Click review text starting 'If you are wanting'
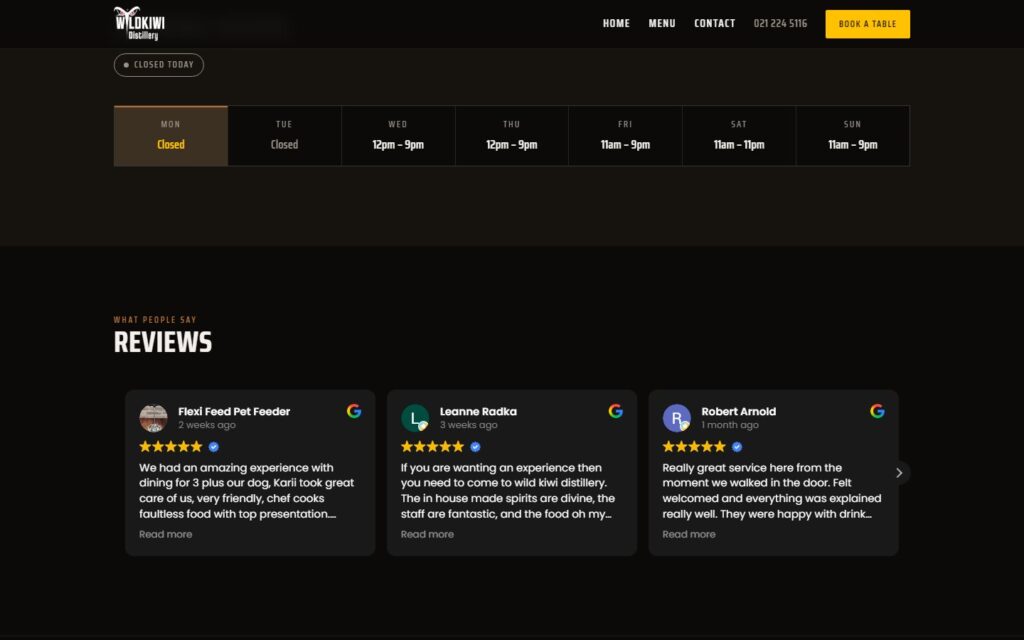 pos(507,491)
